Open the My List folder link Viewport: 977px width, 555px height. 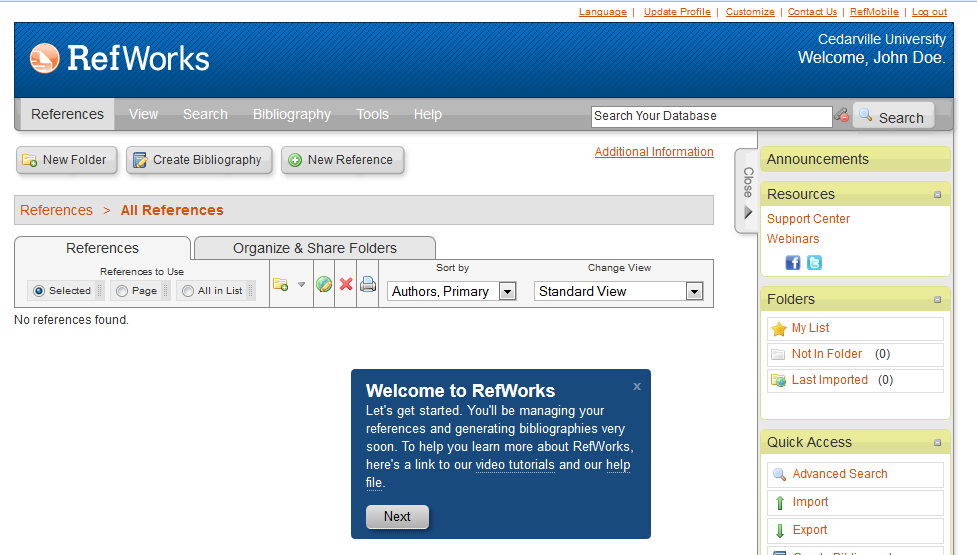tap(810, 328)
